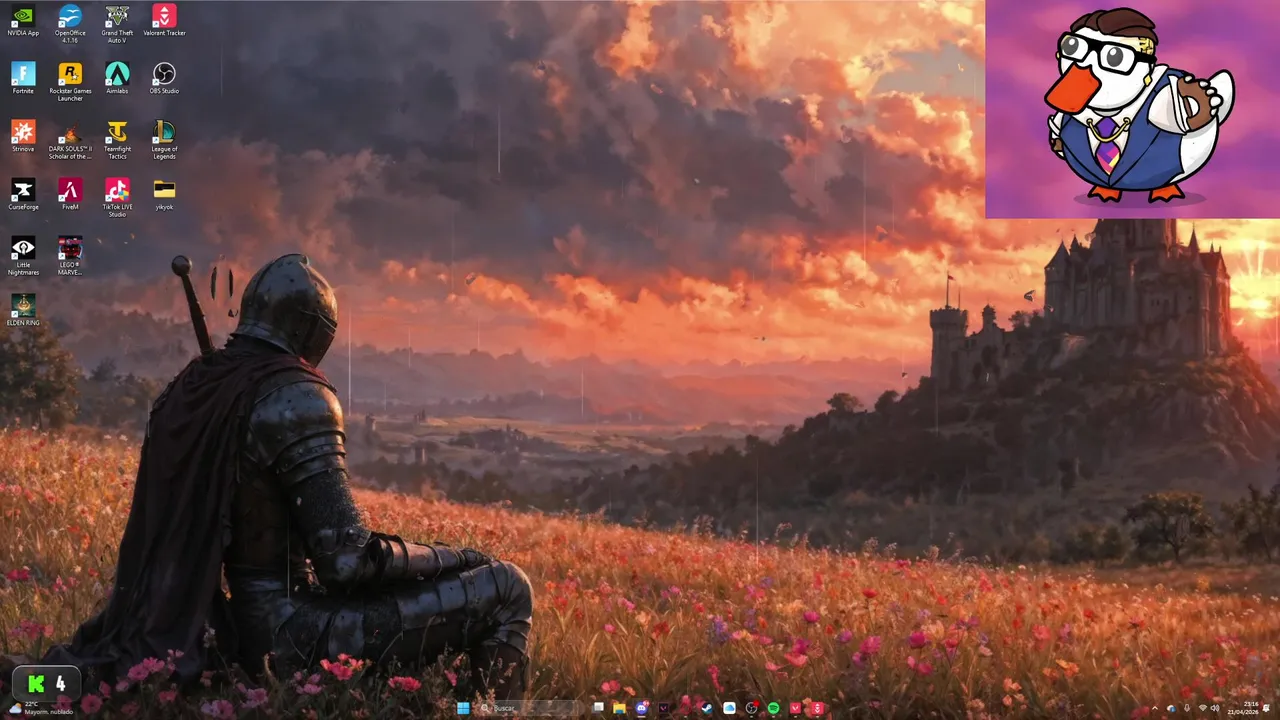Select the LEGO MARVEL desktop shortcut
This screenshot has height=720, width=1280.
click(x=70, y=256)
